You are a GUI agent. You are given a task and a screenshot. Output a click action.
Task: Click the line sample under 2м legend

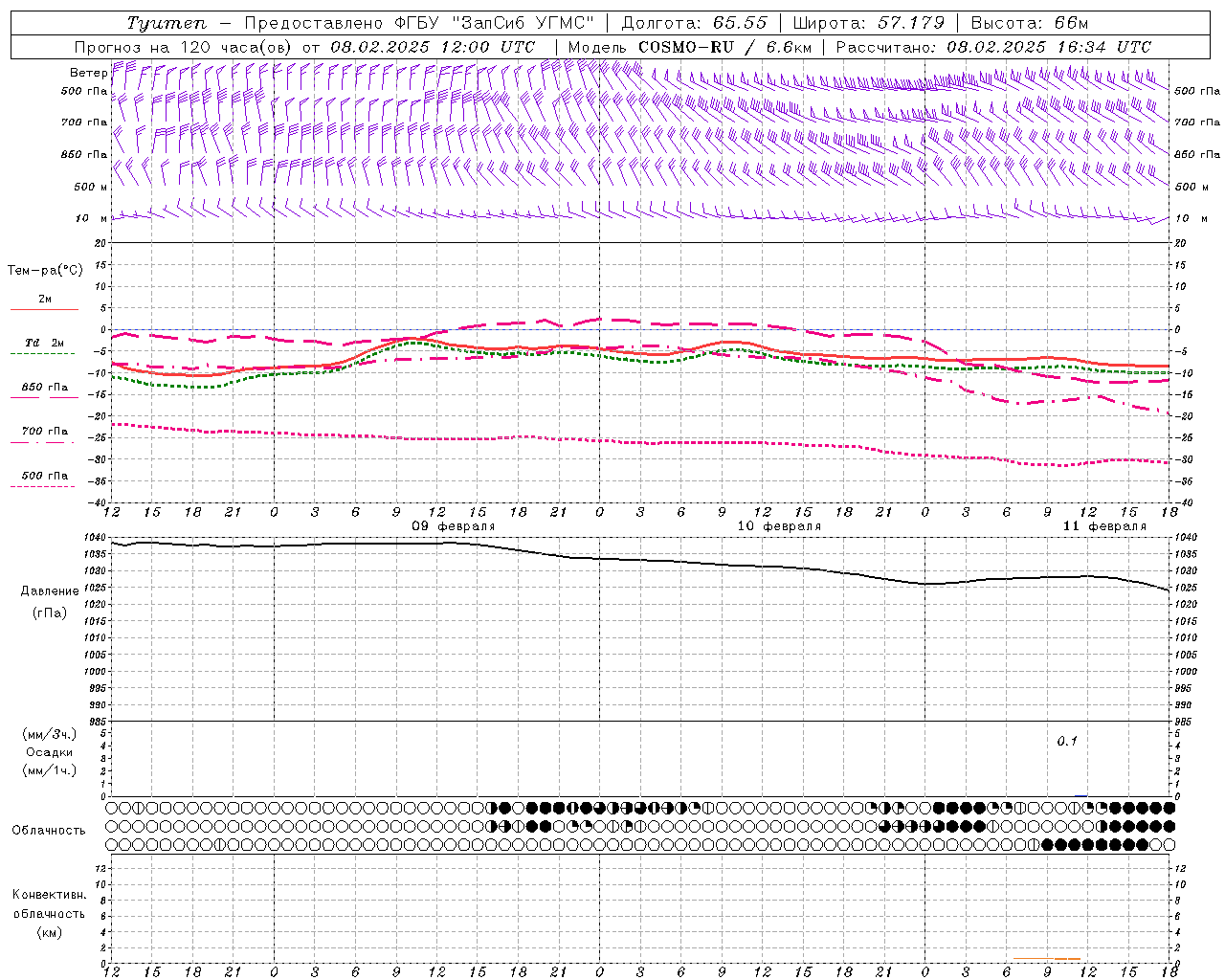44,310
